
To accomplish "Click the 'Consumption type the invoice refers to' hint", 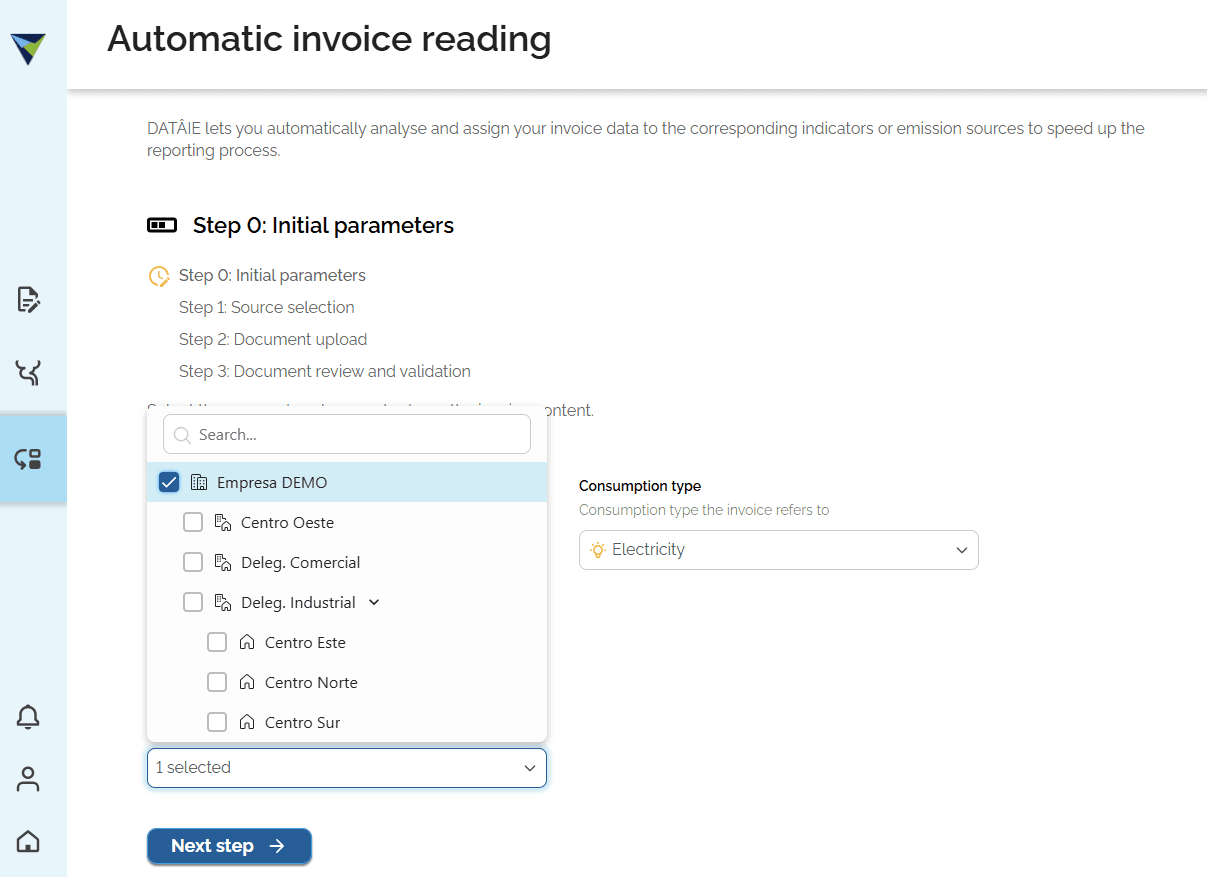I will pyautogui.click(x=704, y=510).
